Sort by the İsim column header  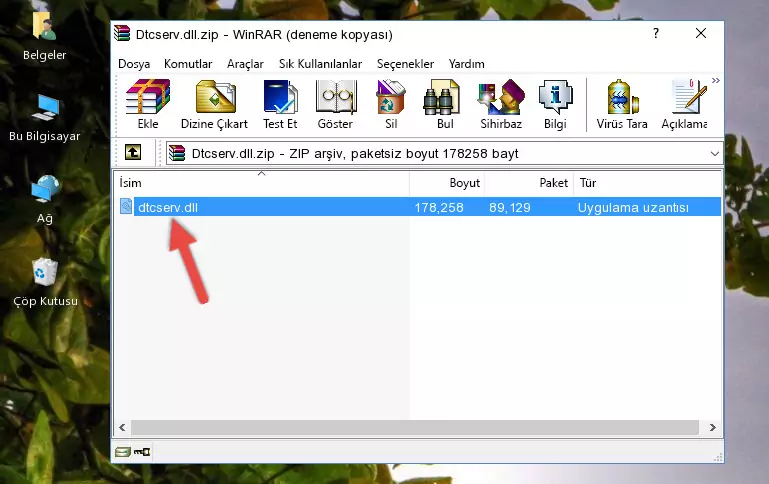pos(262,183)
